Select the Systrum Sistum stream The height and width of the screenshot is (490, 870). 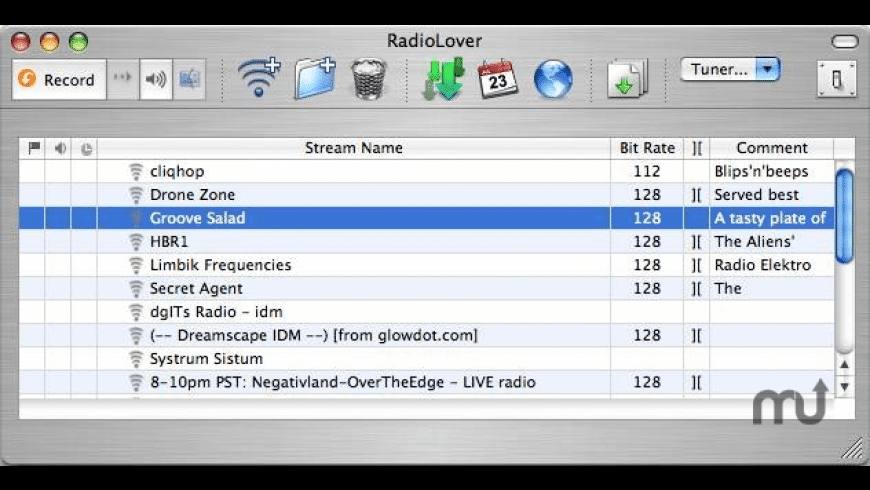426,358
